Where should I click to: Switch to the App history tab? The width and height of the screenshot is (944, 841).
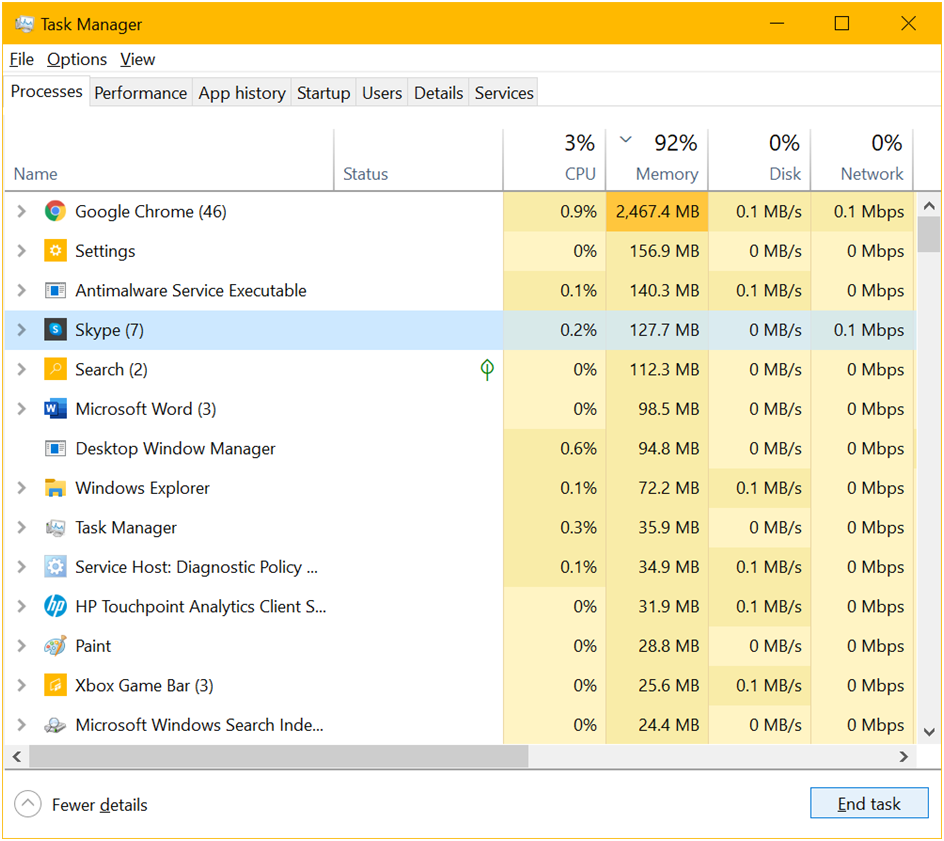242,93
